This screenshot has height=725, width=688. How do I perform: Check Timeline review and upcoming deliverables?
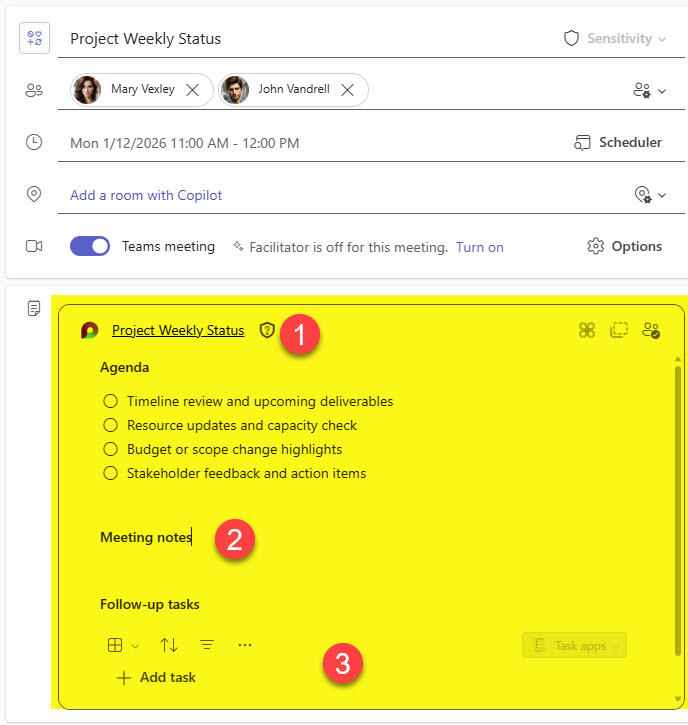[110, 401]
